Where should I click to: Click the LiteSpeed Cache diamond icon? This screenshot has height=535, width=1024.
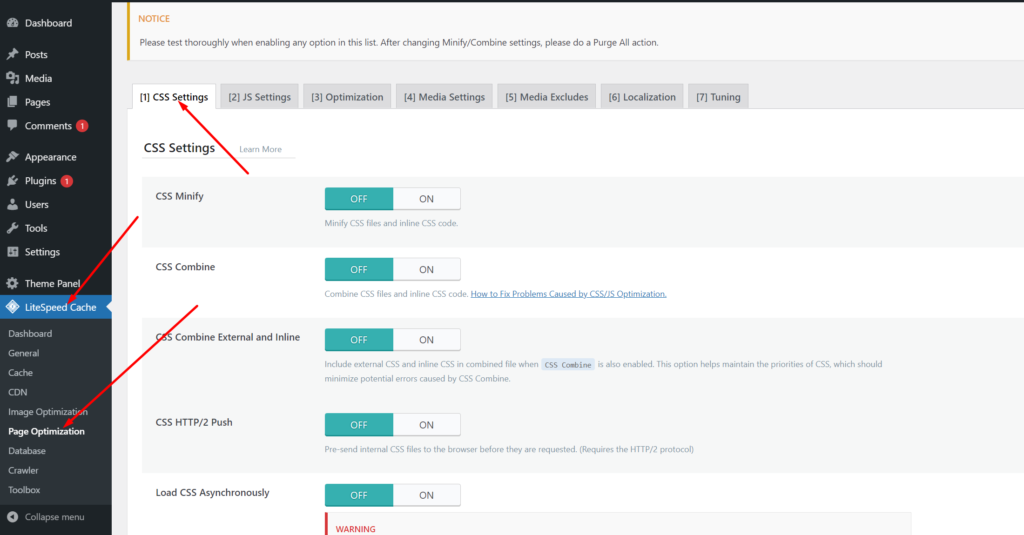tap(12, 307)
